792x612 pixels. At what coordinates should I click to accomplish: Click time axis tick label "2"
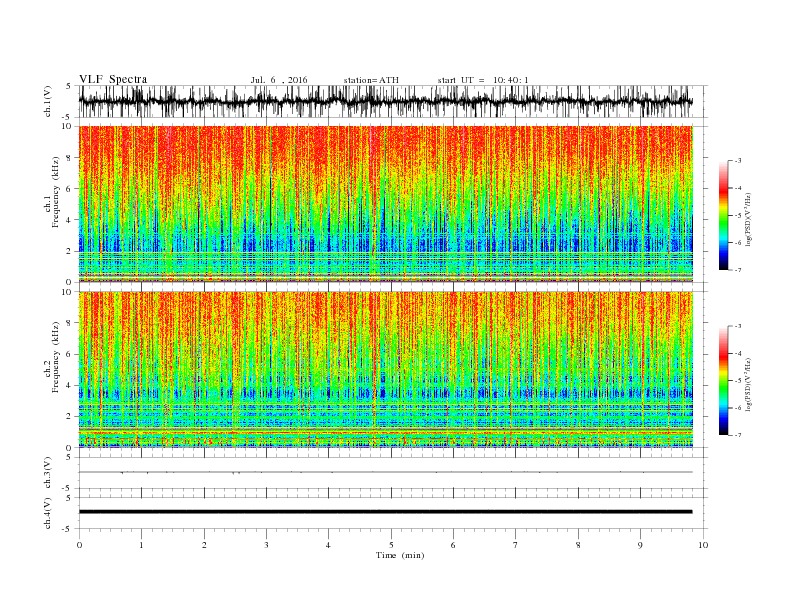[x=204, y=545]
